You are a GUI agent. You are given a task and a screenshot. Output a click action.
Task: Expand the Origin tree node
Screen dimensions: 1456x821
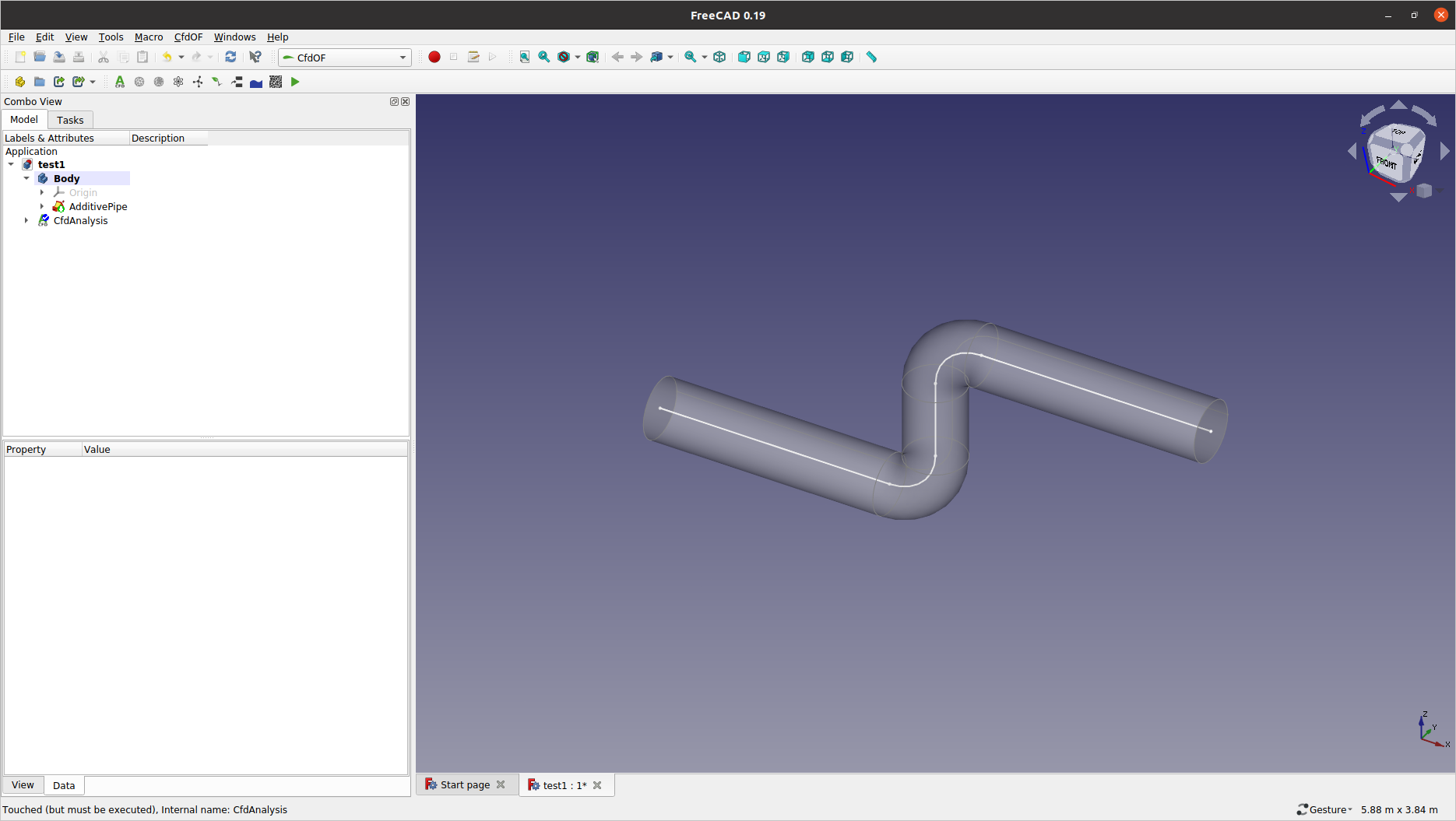pos(42,192)
